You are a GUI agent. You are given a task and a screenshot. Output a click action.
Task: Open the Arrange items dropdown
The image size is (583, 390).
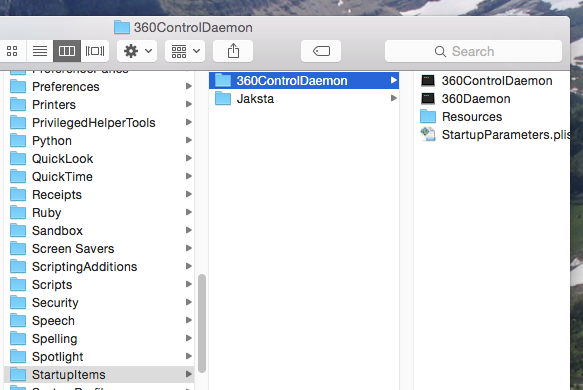pyautogui.click(x=185, y=51)
